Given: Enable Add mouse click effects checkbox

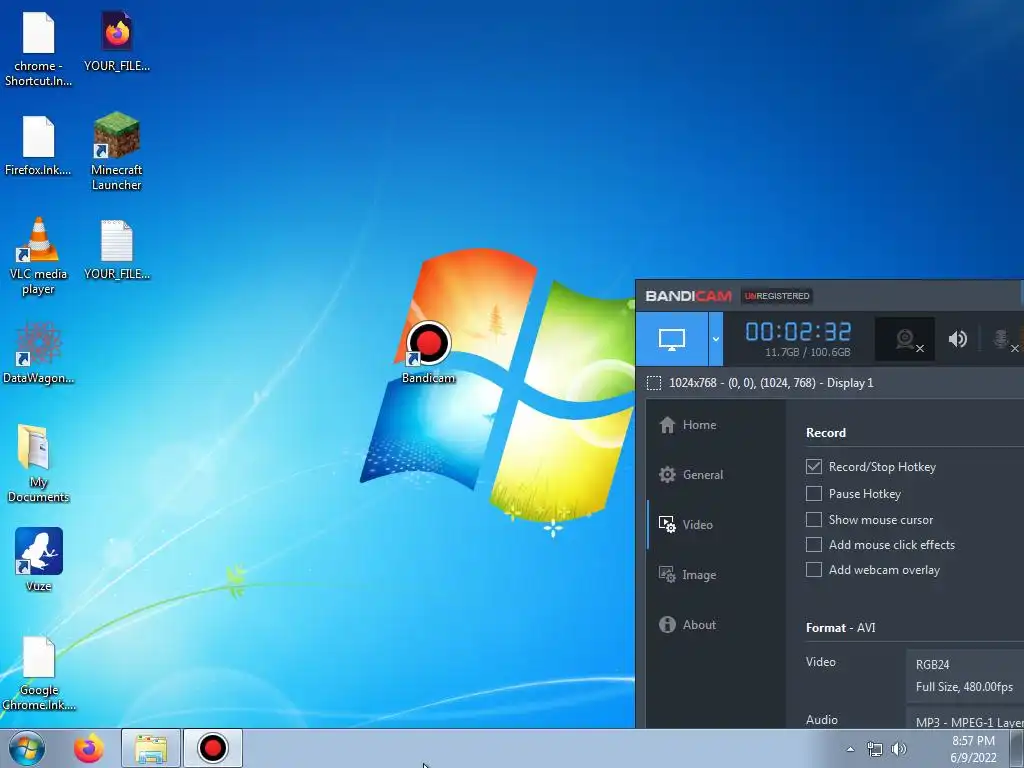Looking at the screenshot, I should [x=814, y=545].
